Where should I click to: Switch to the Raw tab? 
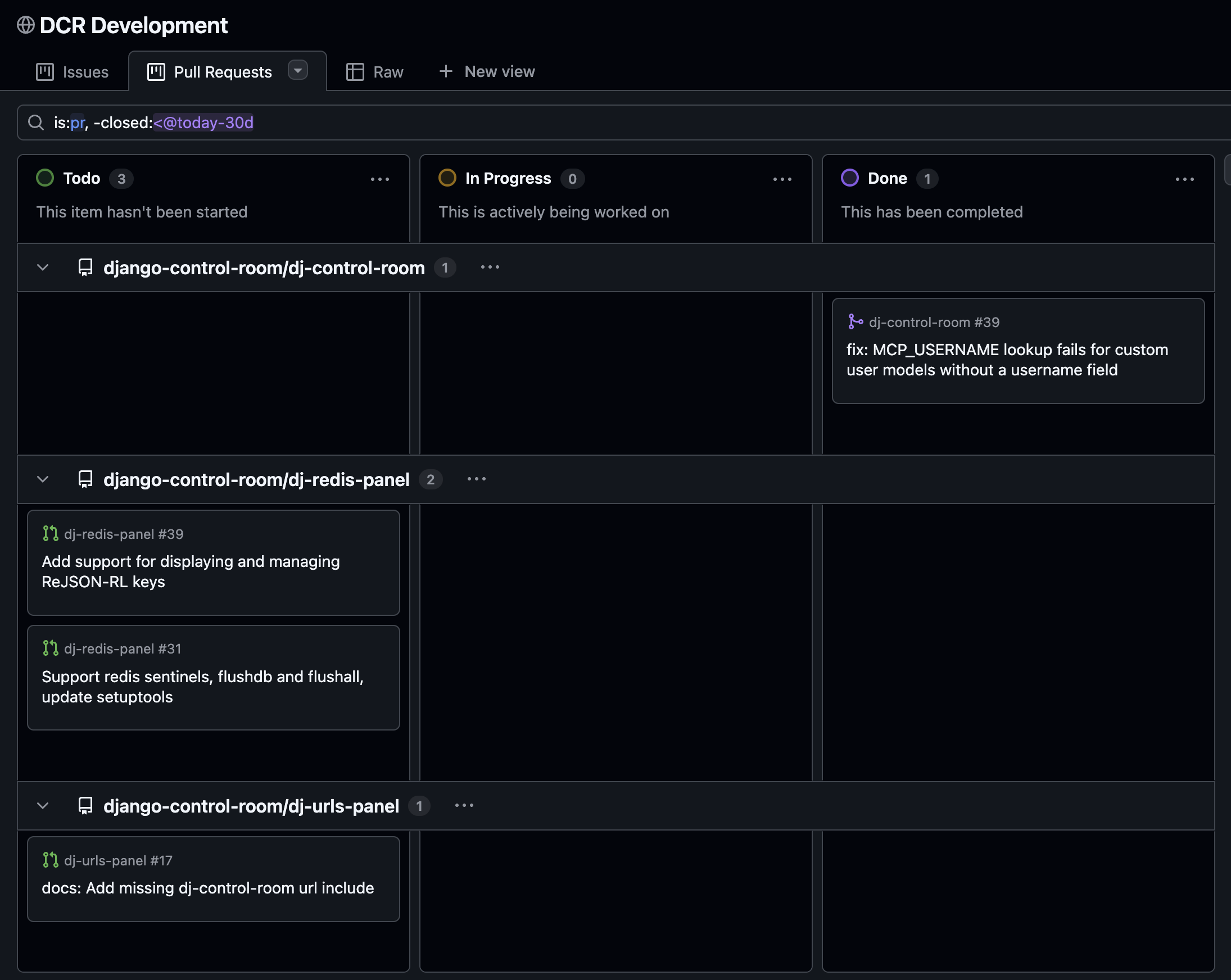(x=374, y=72)
